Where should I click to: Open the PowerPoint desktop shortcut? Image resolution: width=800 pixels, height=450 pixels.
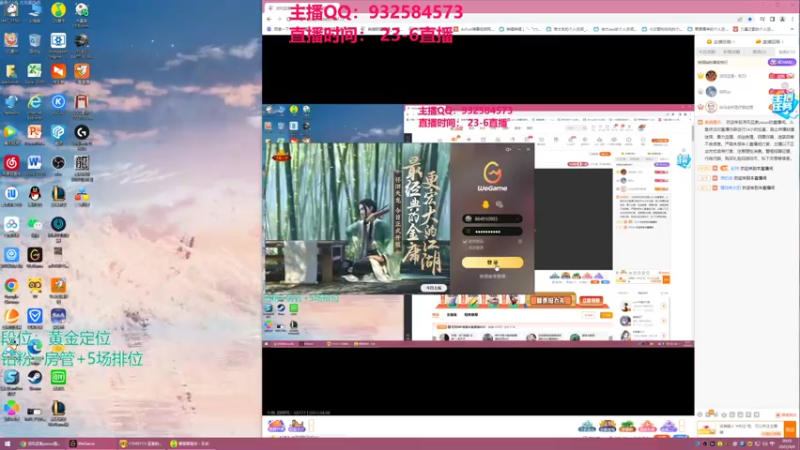point(35,132)
